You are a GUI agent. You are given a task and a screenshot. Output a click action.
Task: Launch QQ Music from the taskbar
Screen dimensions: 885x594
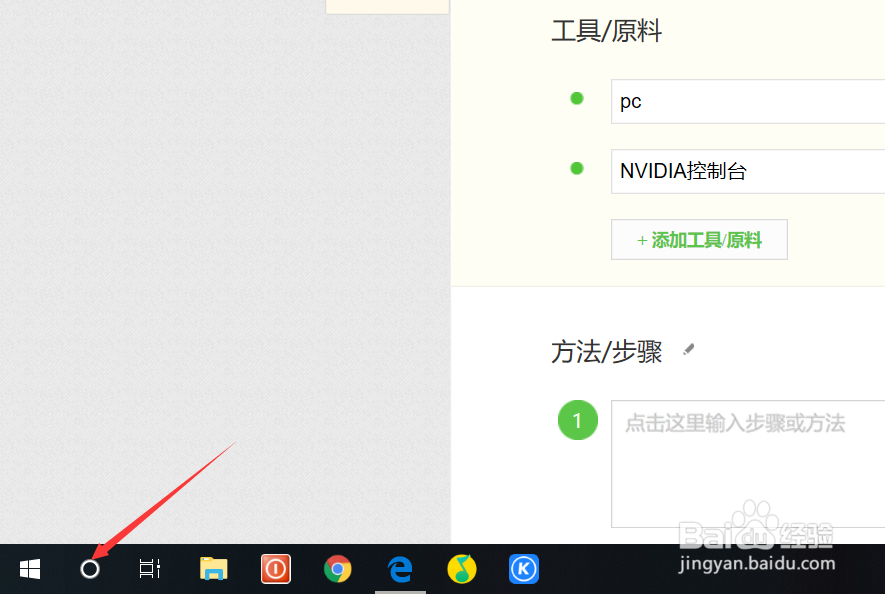(x=462, y=568)
